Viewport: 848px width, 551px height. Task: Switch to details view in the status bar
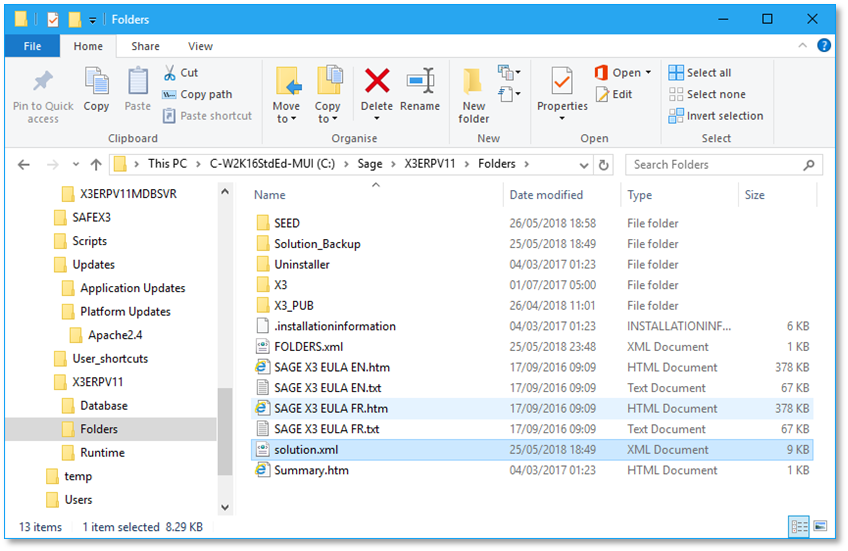pyautogui.click(x=799, y=526)
